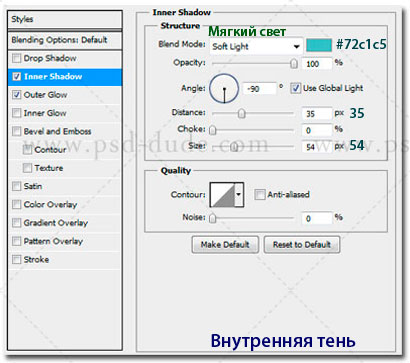Click the Make Default button
This screenshot has height=363, width=410.
[x=225, y=245]
